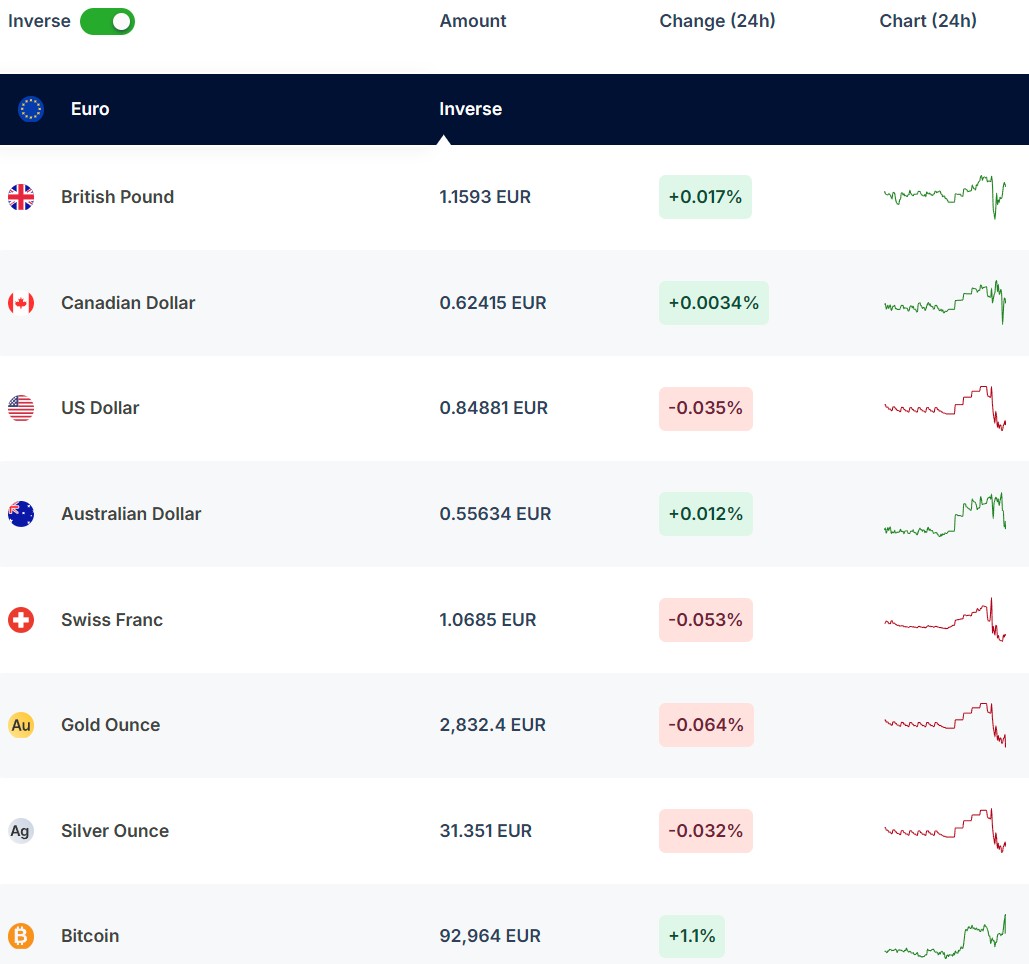Click the Amount column header
1029x964 pixels.
(473, 21)
